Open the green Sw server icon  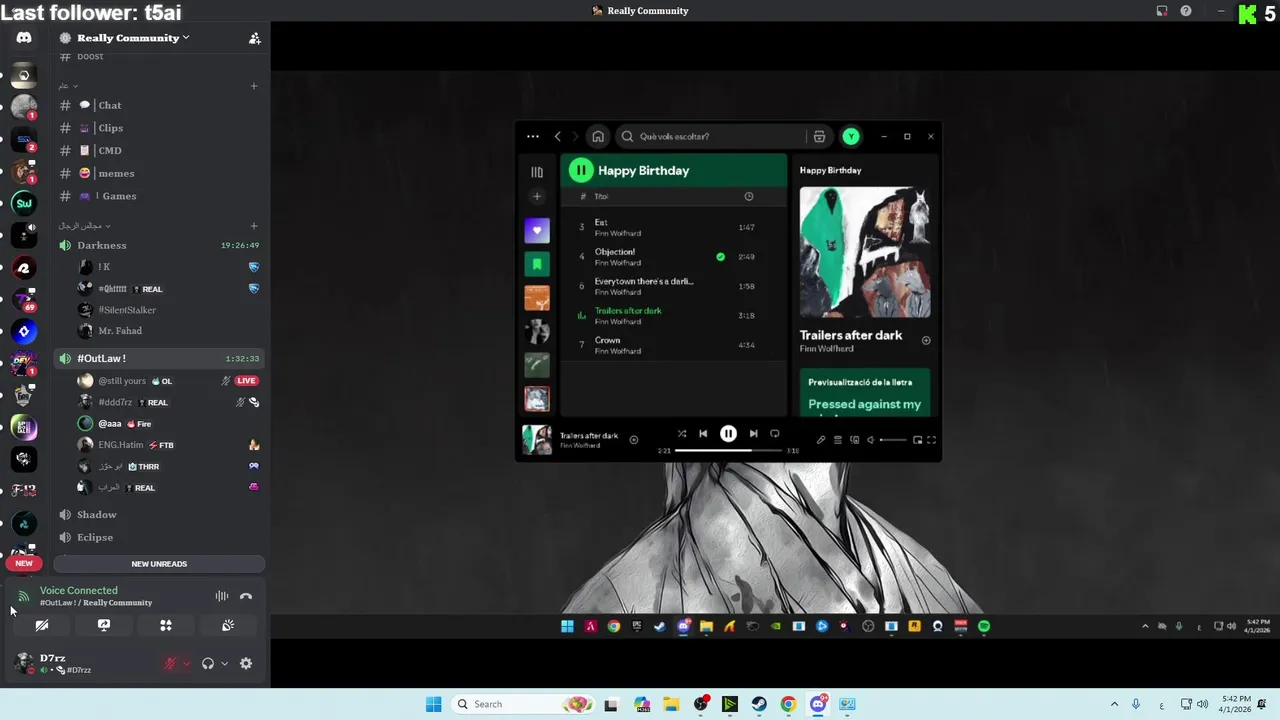[24, 203]
